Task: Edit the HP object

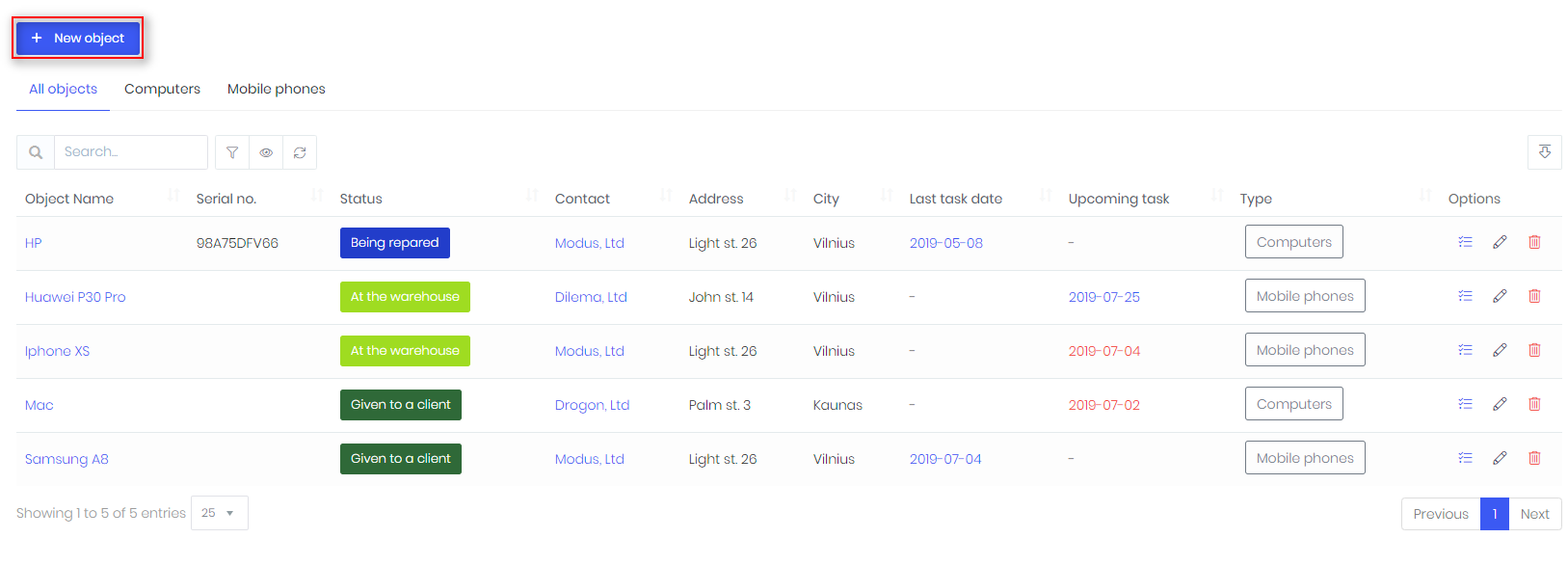Action: pyautogui.click(x=1500, y=242)
